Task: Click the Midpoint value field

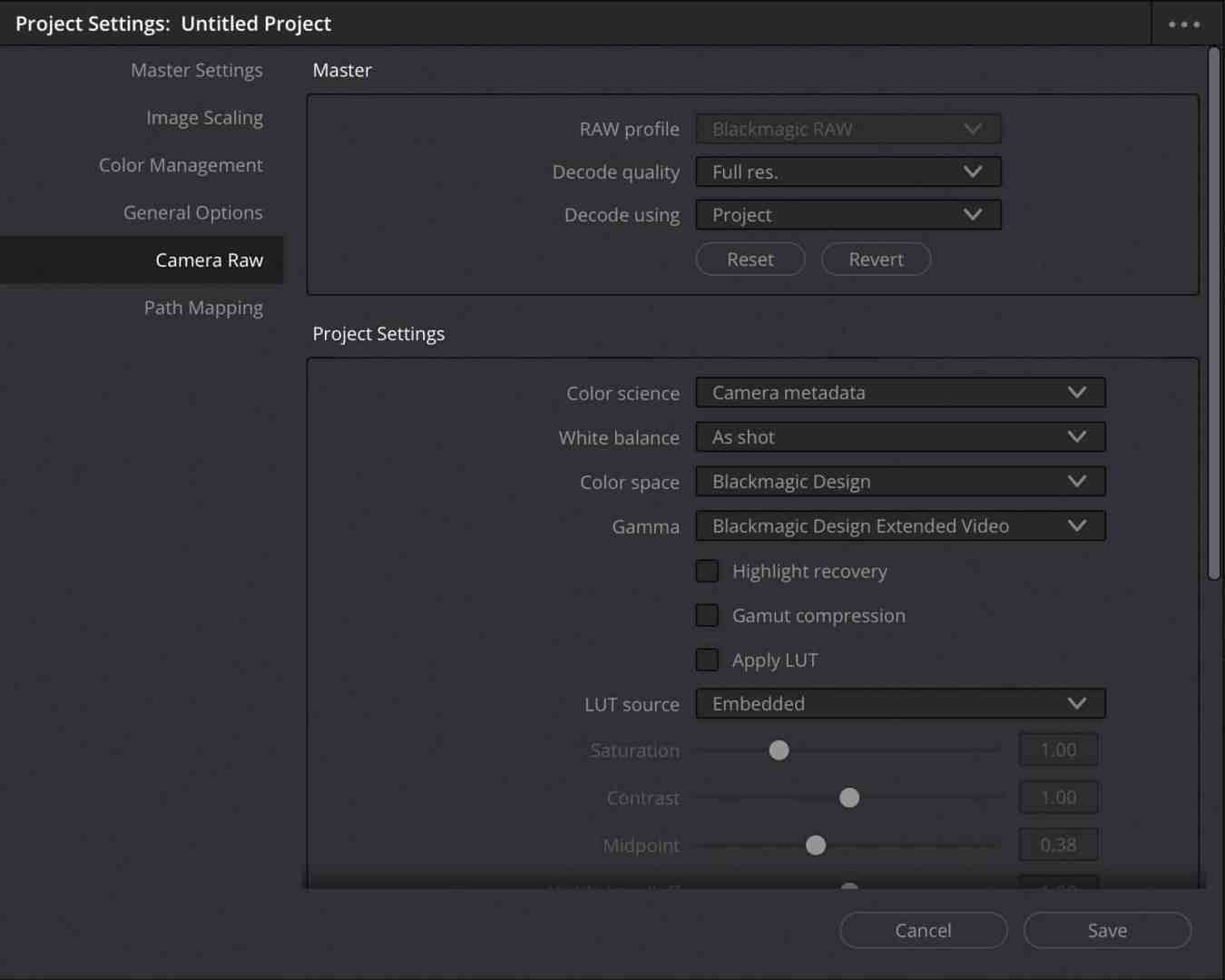Action: (x=1058, y=844)
